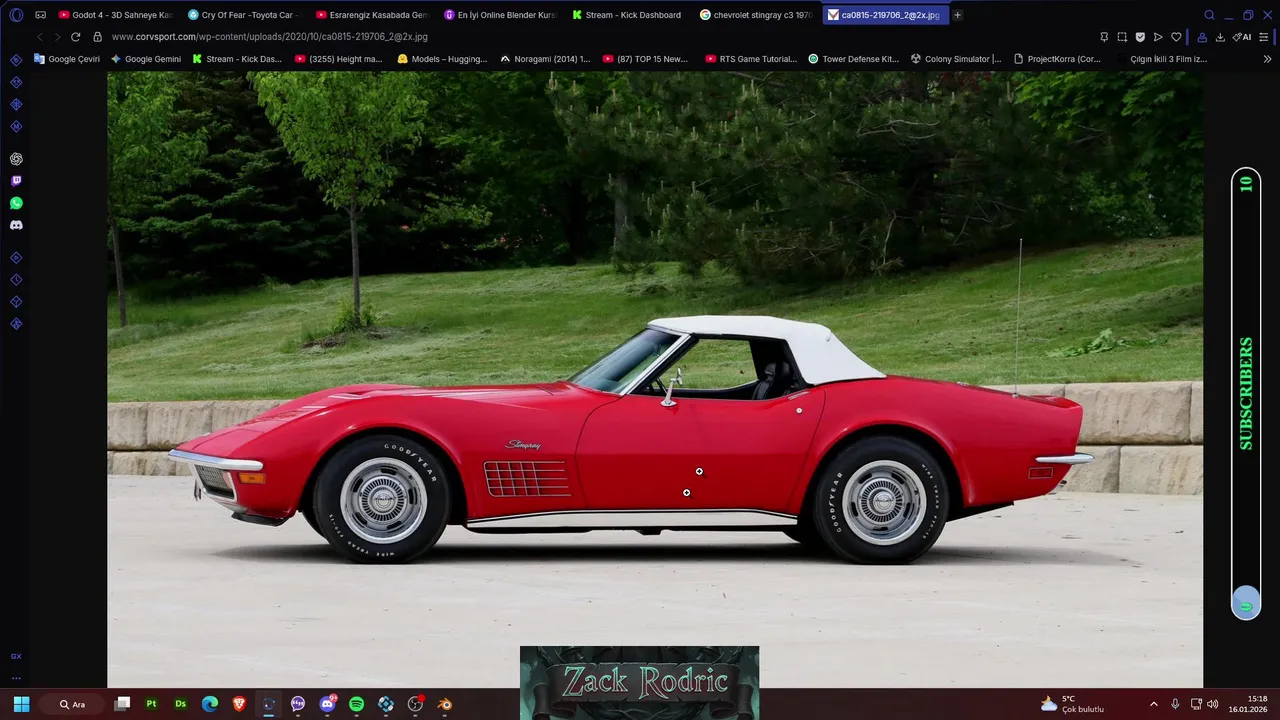Open Stream - Kick Das... bookmark

point(237,59)
